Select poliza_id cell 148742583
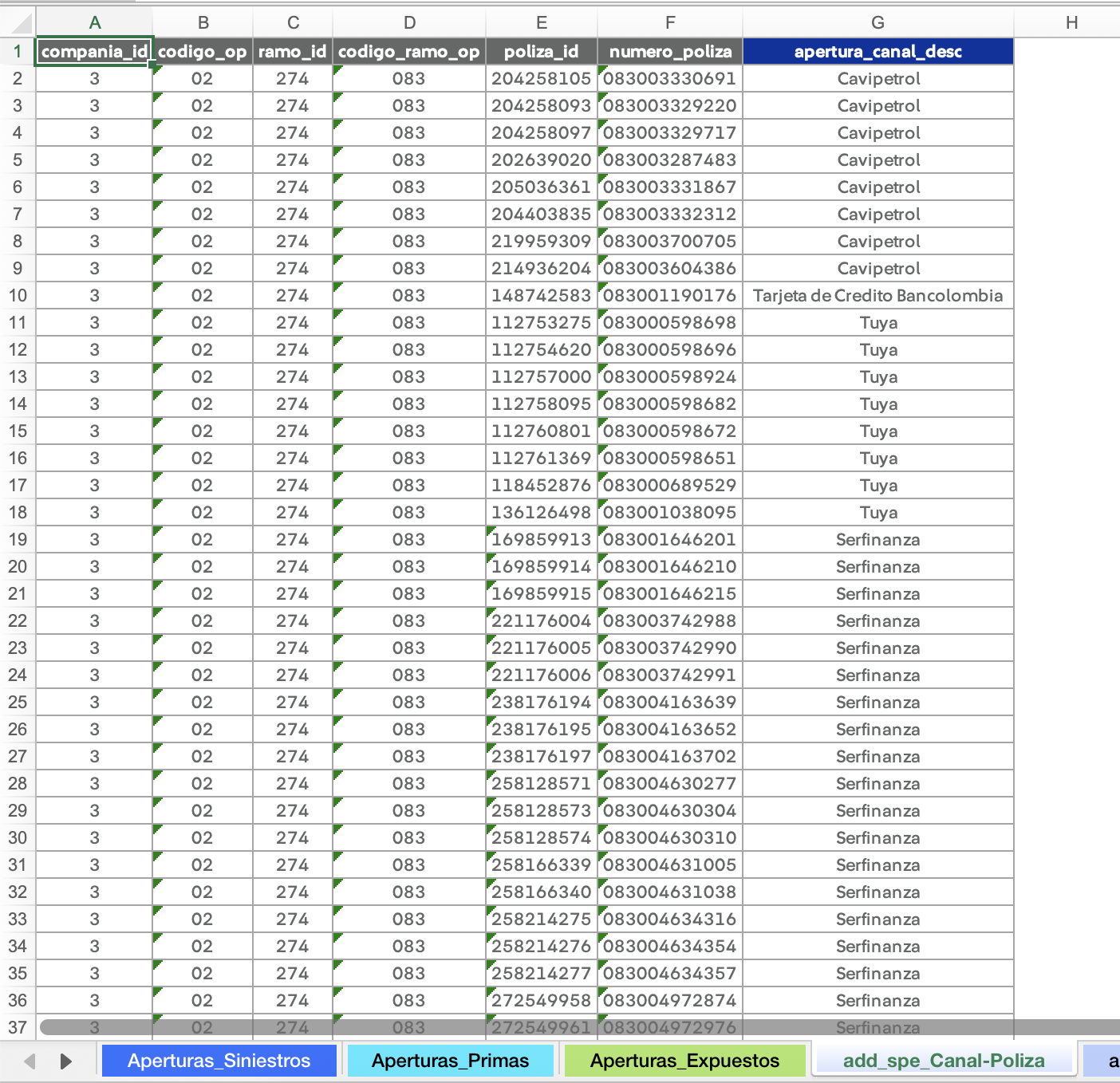The height and width of the screenshot is (1083, 1120). tap(542, 296)
